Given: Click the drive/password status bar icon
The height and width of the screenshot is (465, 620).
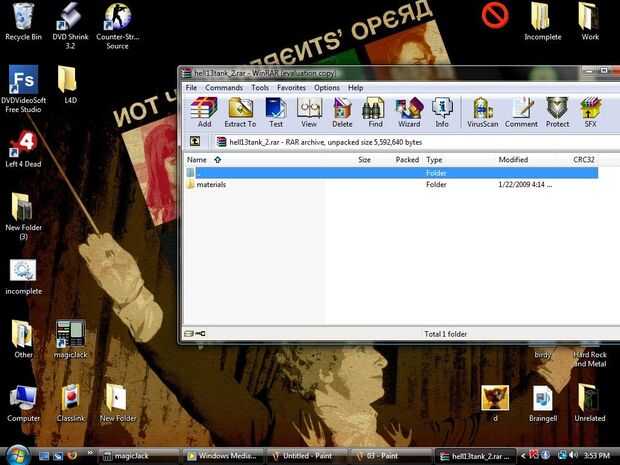Looking at the screenshot, I should [x=195, y=334].
